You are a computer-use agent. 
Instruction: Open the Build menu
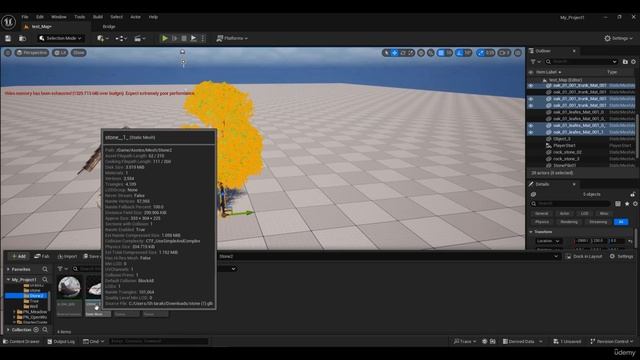[x=98, y=17]
